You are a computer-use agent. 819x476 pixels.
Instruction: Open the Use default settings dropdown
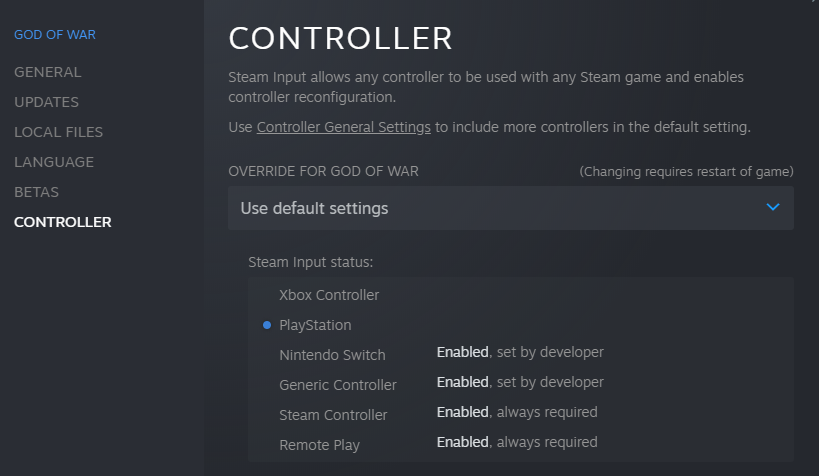(510, 208)
